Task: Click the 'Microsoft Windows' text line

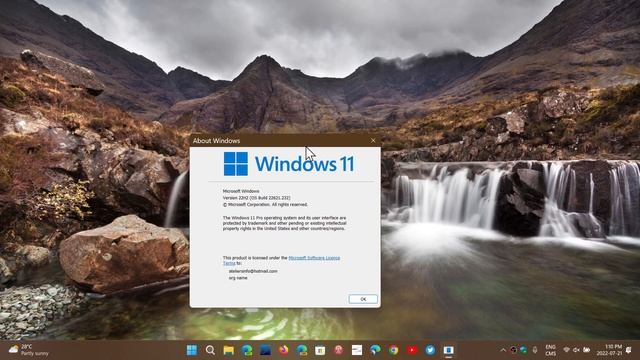Action: pyautogui.click(x=241, y=191)
